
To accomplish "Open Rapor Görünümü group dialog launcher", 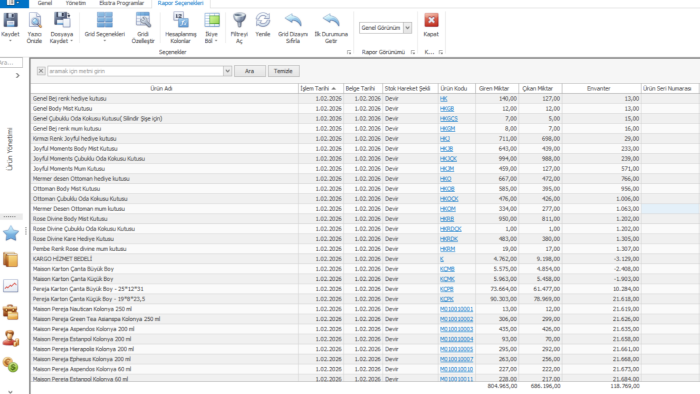I will [x=412, y=52].
